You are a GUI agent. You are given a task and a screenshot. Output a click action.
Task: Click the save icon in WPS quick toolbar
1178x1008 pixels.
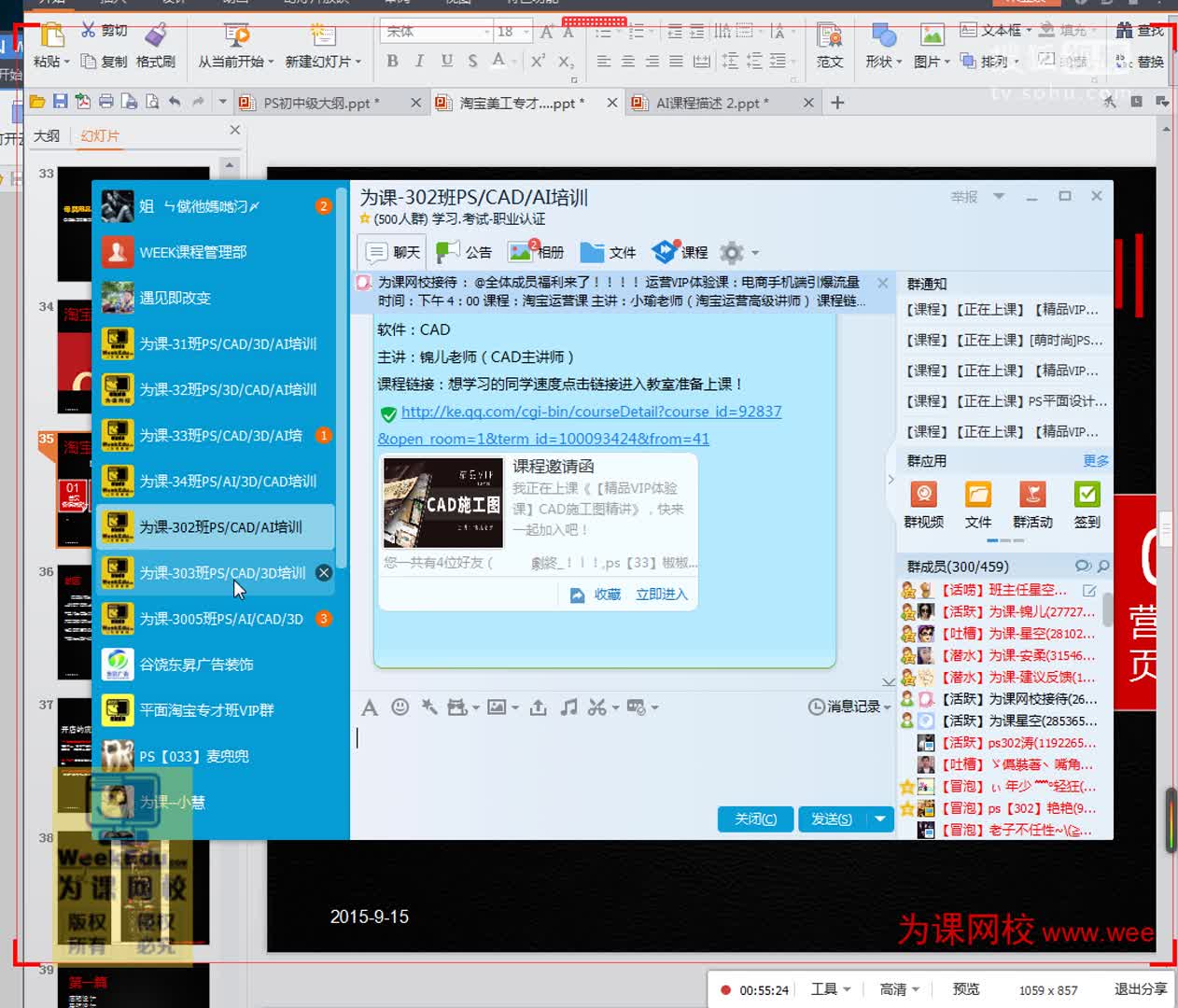coord(60,102)
